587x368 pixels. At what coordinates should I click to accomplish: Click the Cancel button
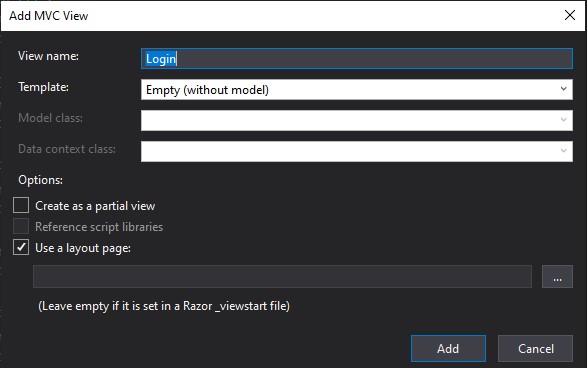[x=535, y=349]
